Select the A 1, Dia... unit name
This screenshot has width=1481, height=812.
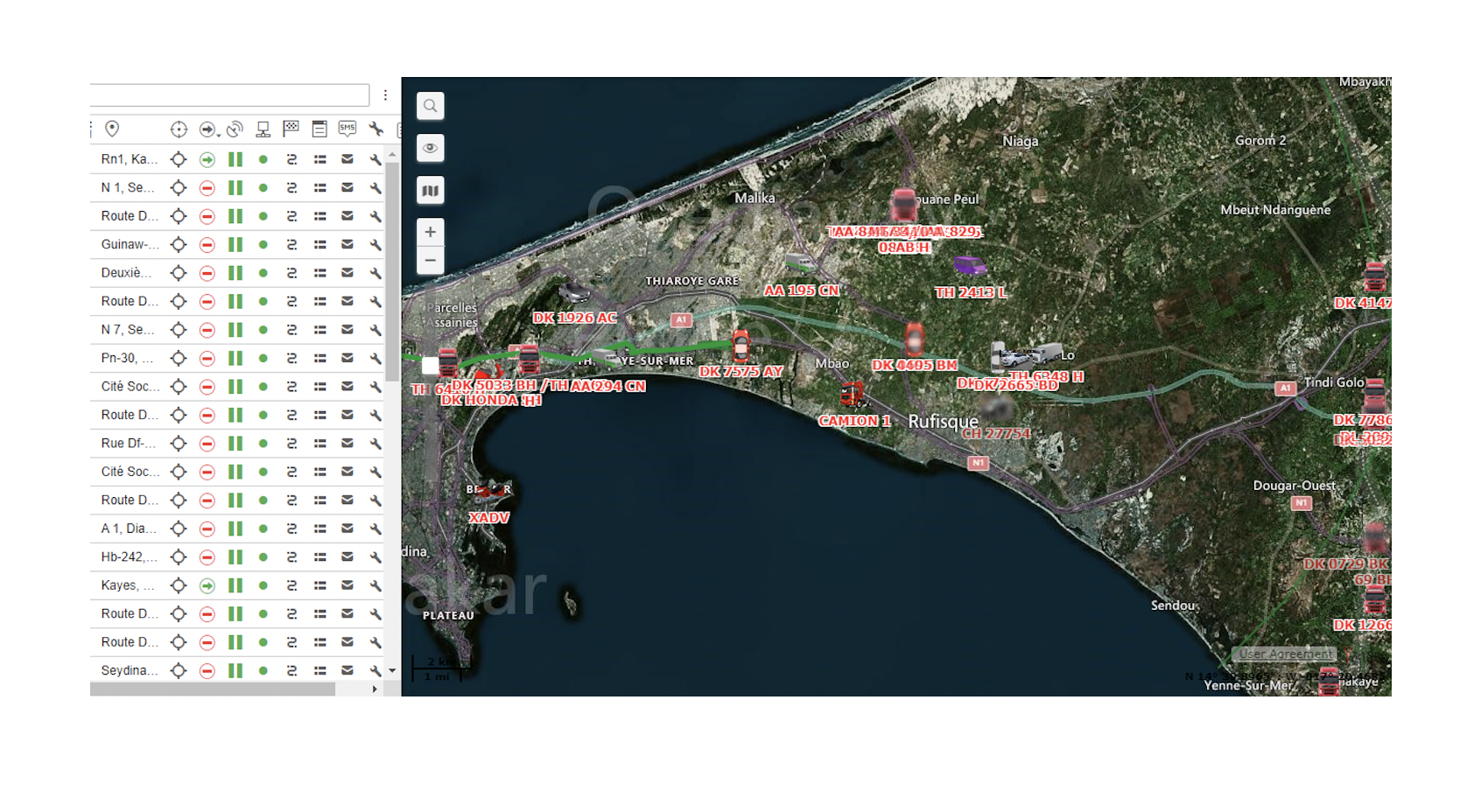point(130,528)
